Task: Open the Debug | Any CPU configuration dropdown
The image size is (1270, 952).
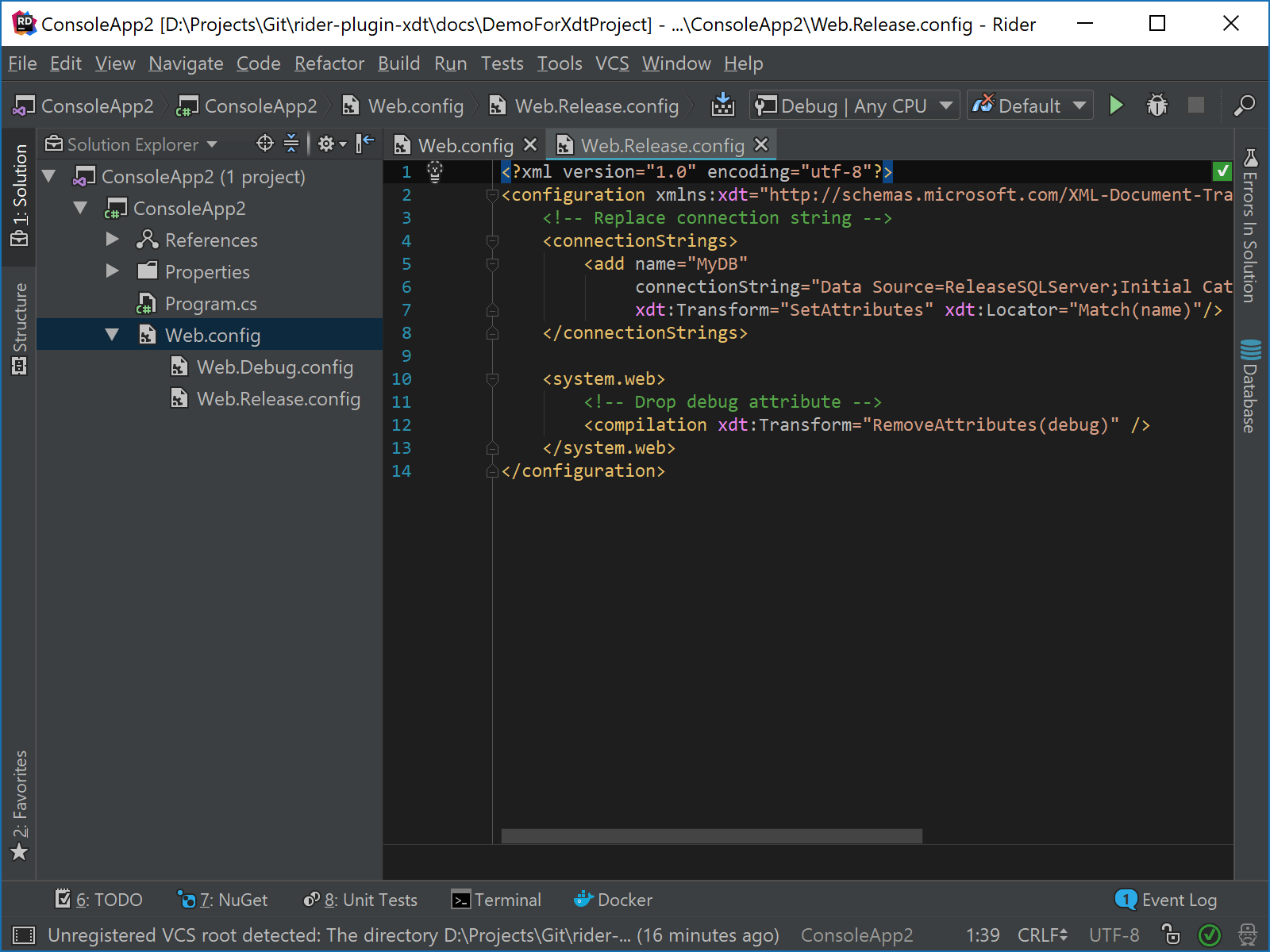Action: 854,105
